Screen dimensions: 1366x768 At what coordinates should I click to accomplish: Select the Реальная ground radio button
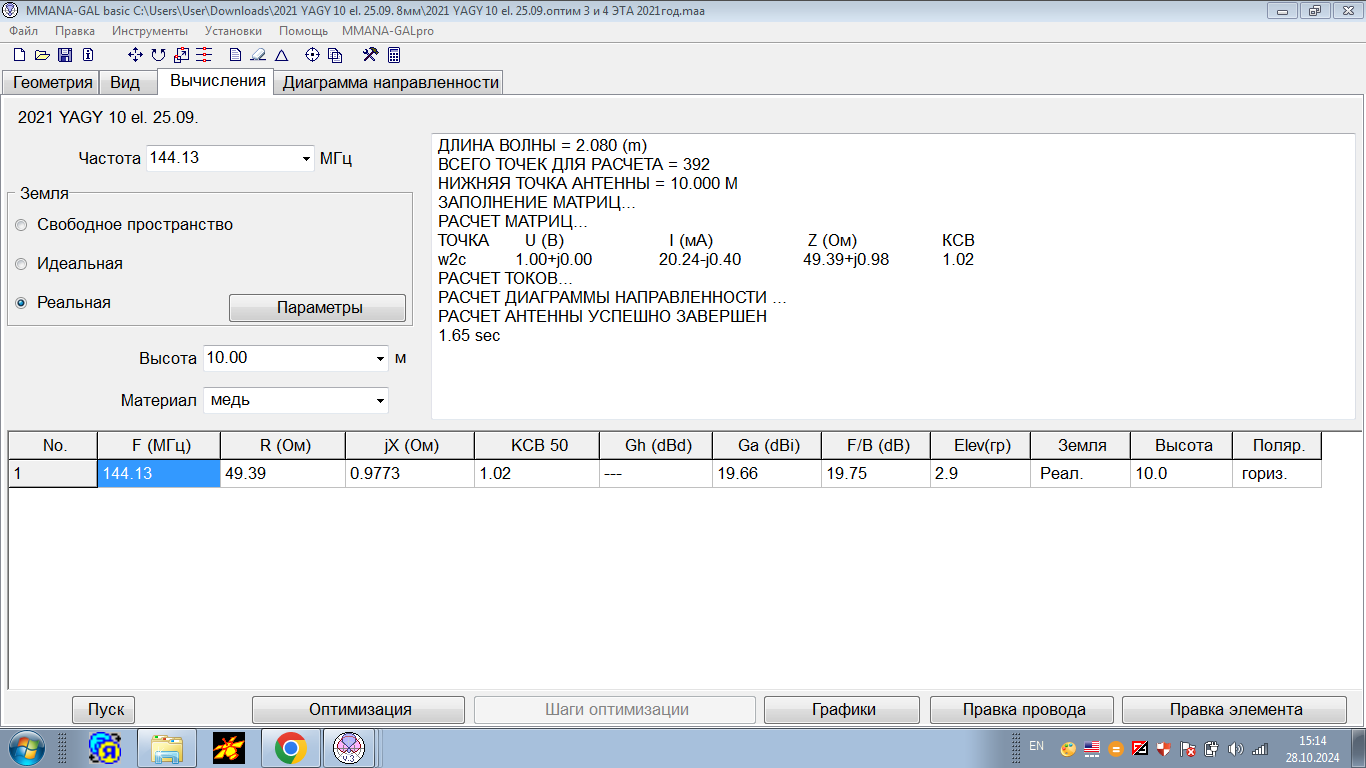(22, 303)
